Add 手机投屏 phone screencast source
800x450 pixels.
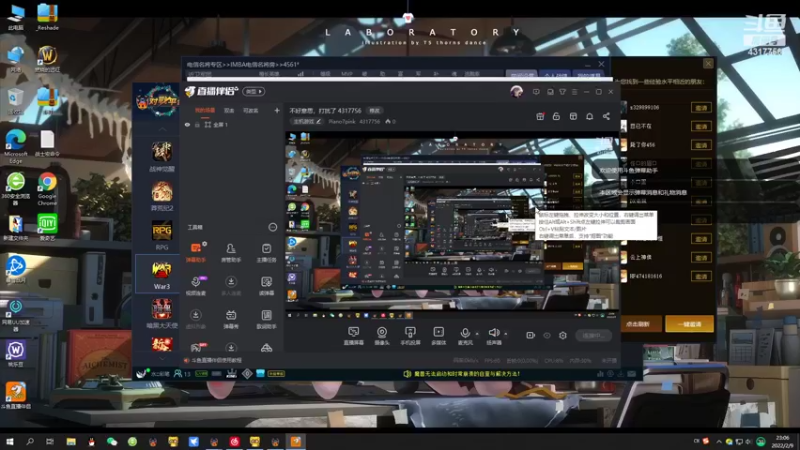pos(410,336)
